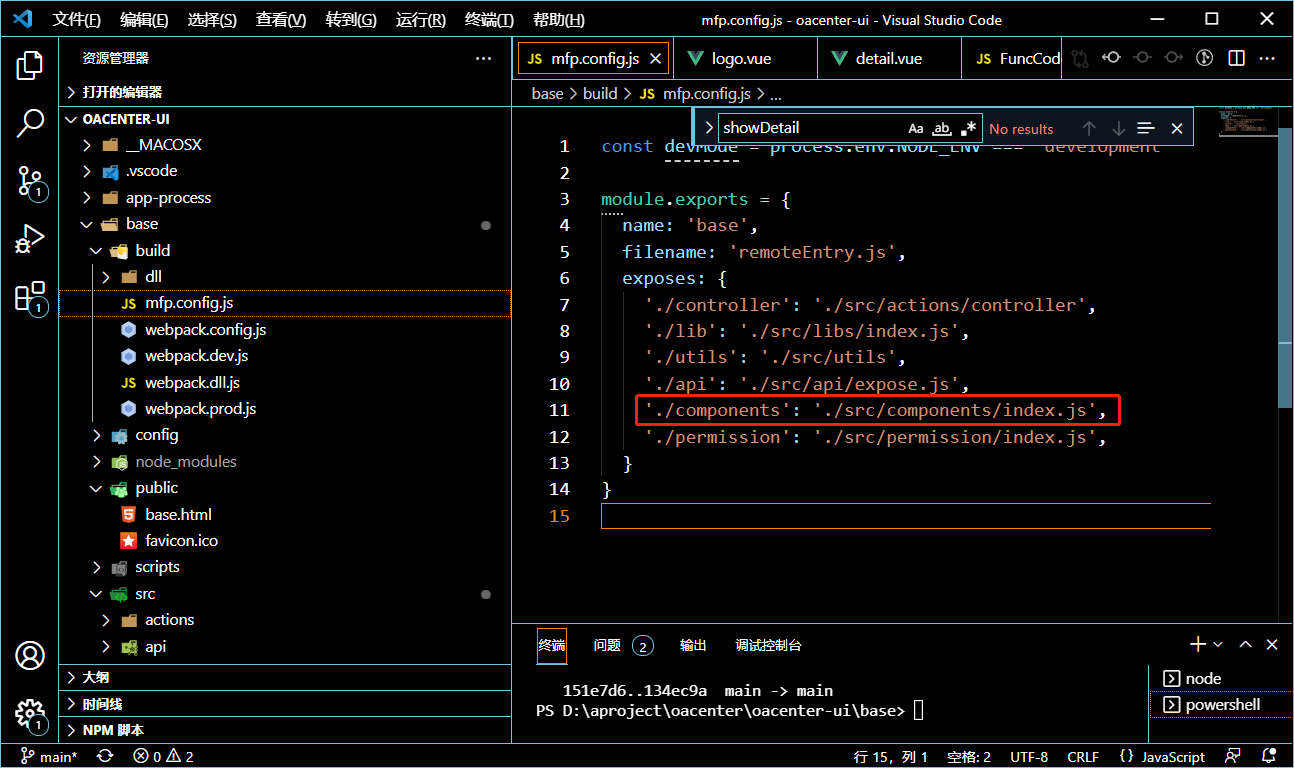
Task: Switch to the detail.vue editor tab
Action: (x=888, y=59)
